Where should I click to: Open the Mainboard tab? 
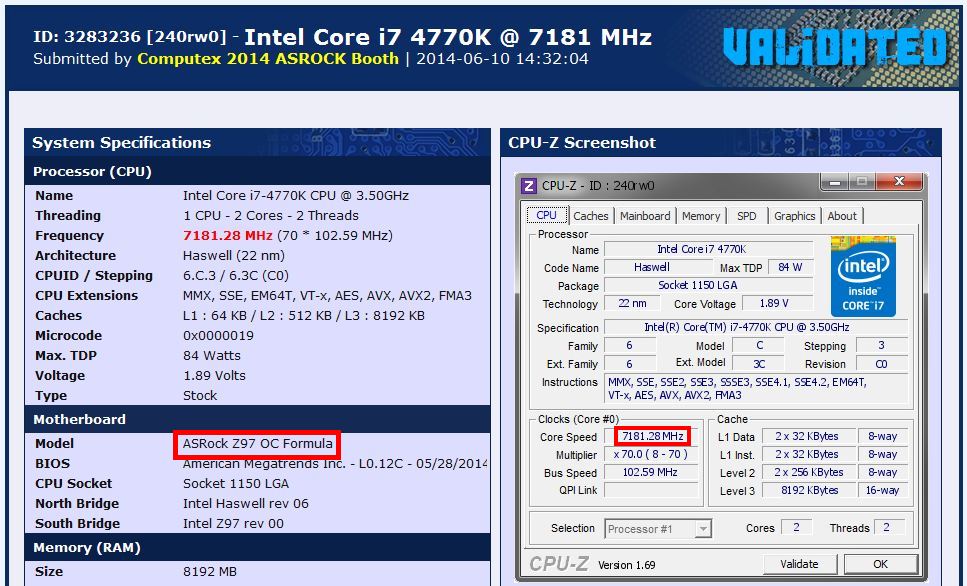click(644, 216)
